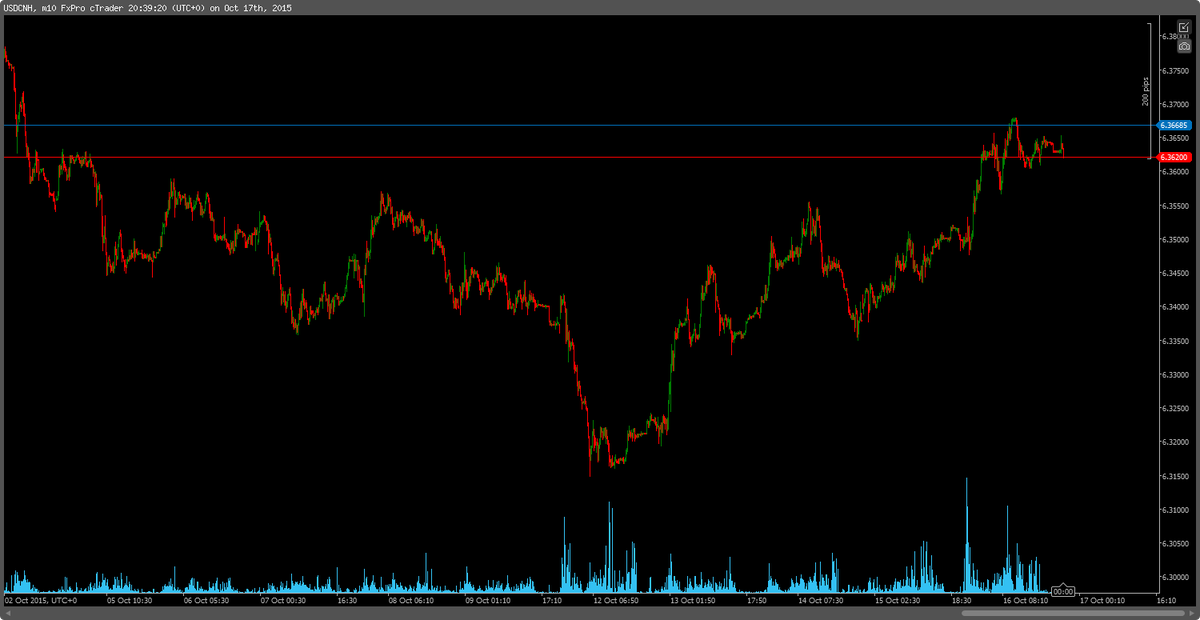Click the red horizontal price line on the chart
The image size is (1200, 620).
578,157
